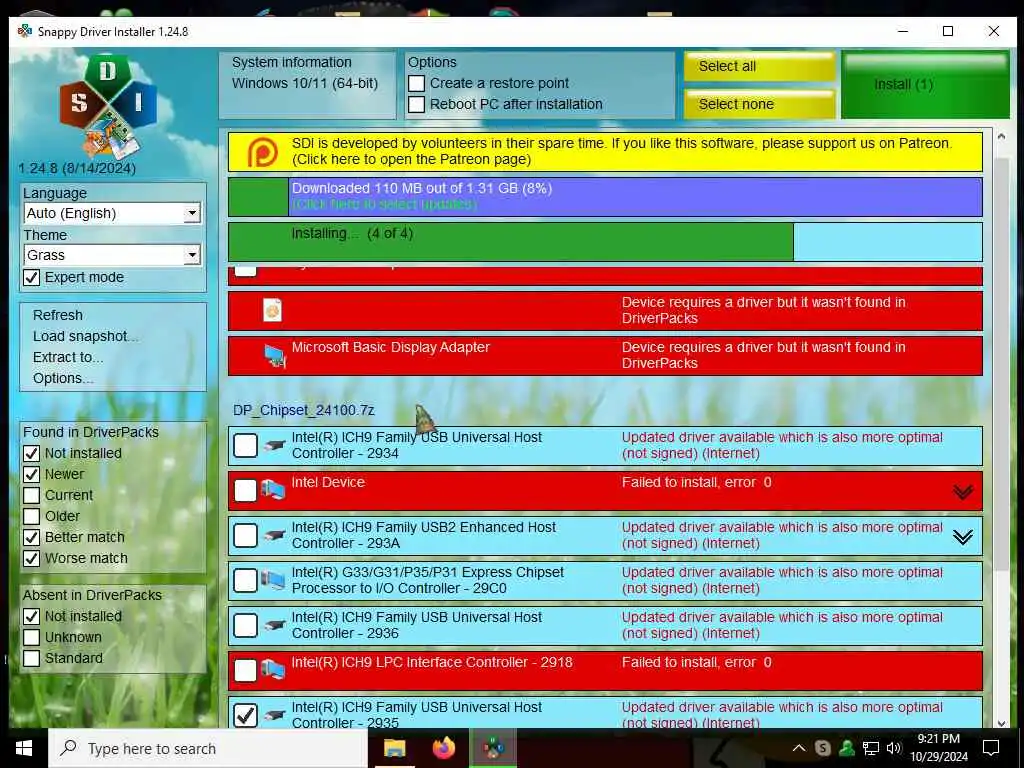Screen dimensions: 1024x768
Task: Toggle Expert mode checkbox
Action: [31, 278]
